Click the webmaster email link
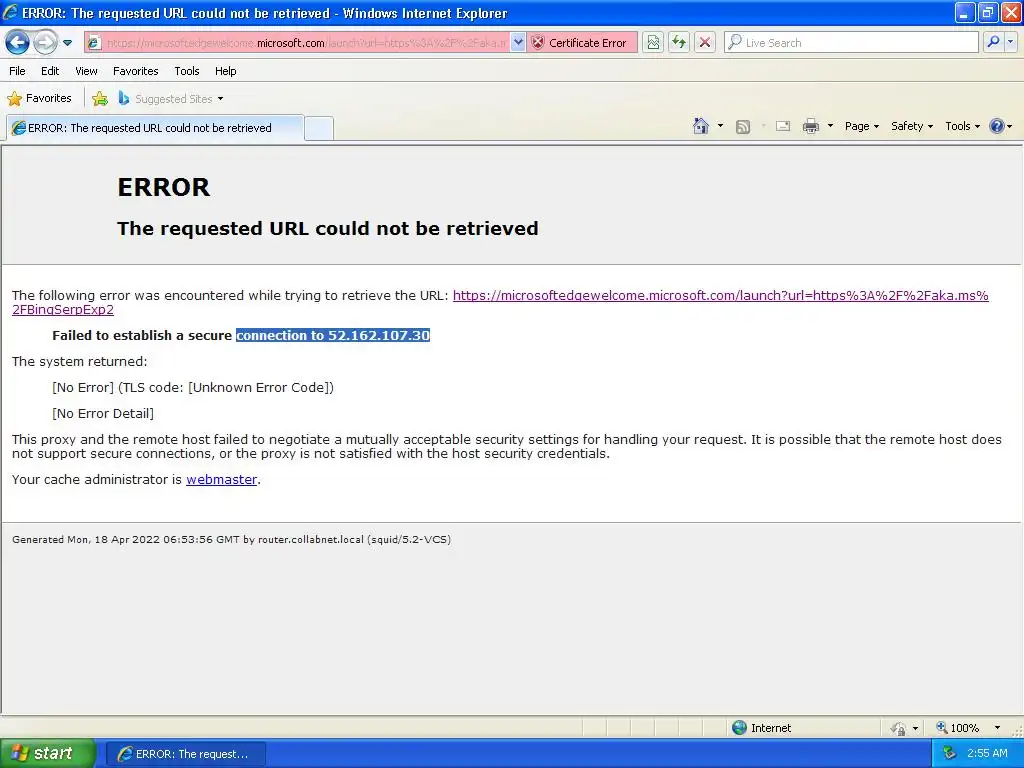Viewport: 1024px width, 768px height. click(221, 479)
